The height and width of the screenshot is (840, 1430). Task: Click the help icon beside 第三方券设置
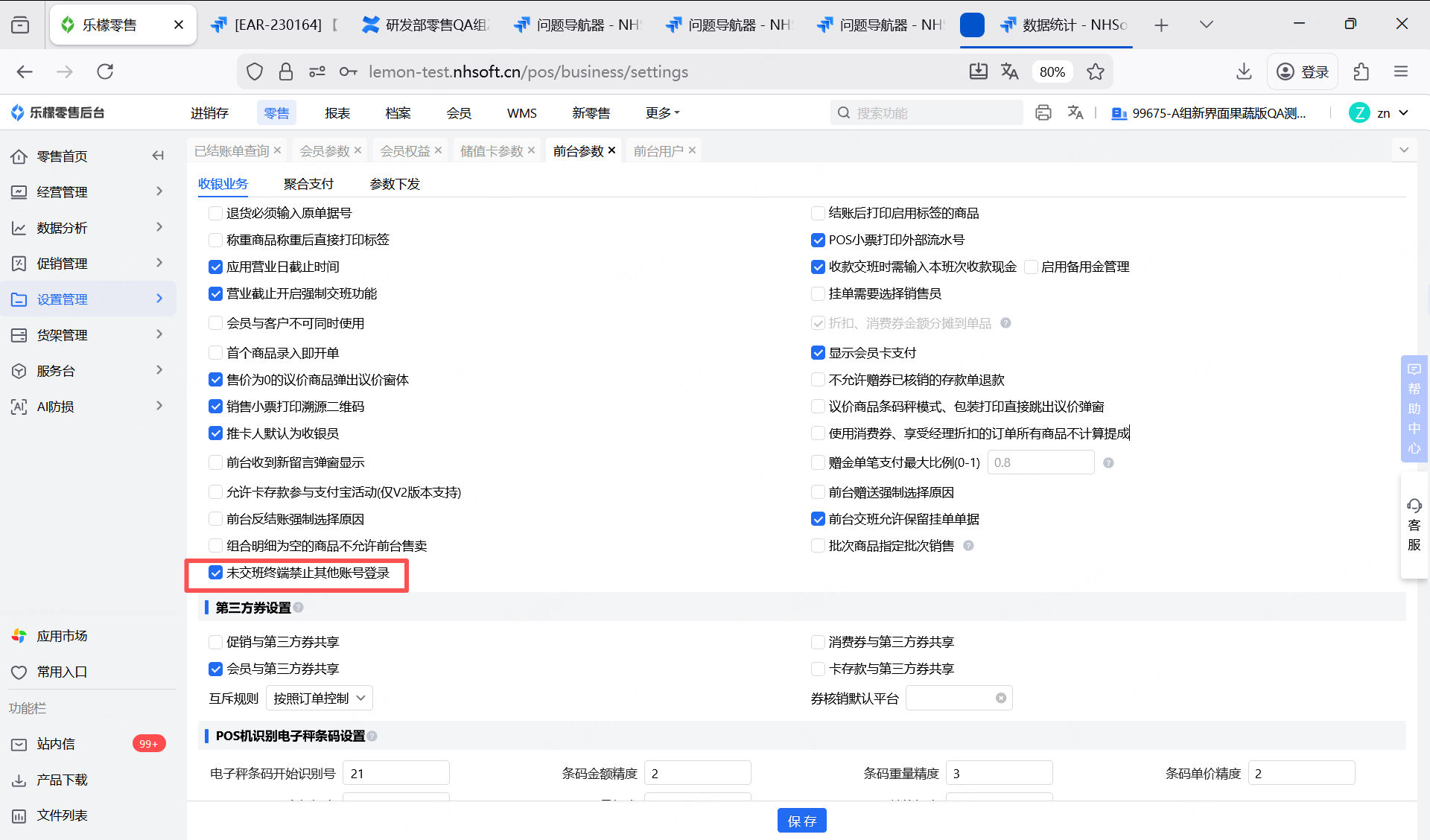pos(299,608)
